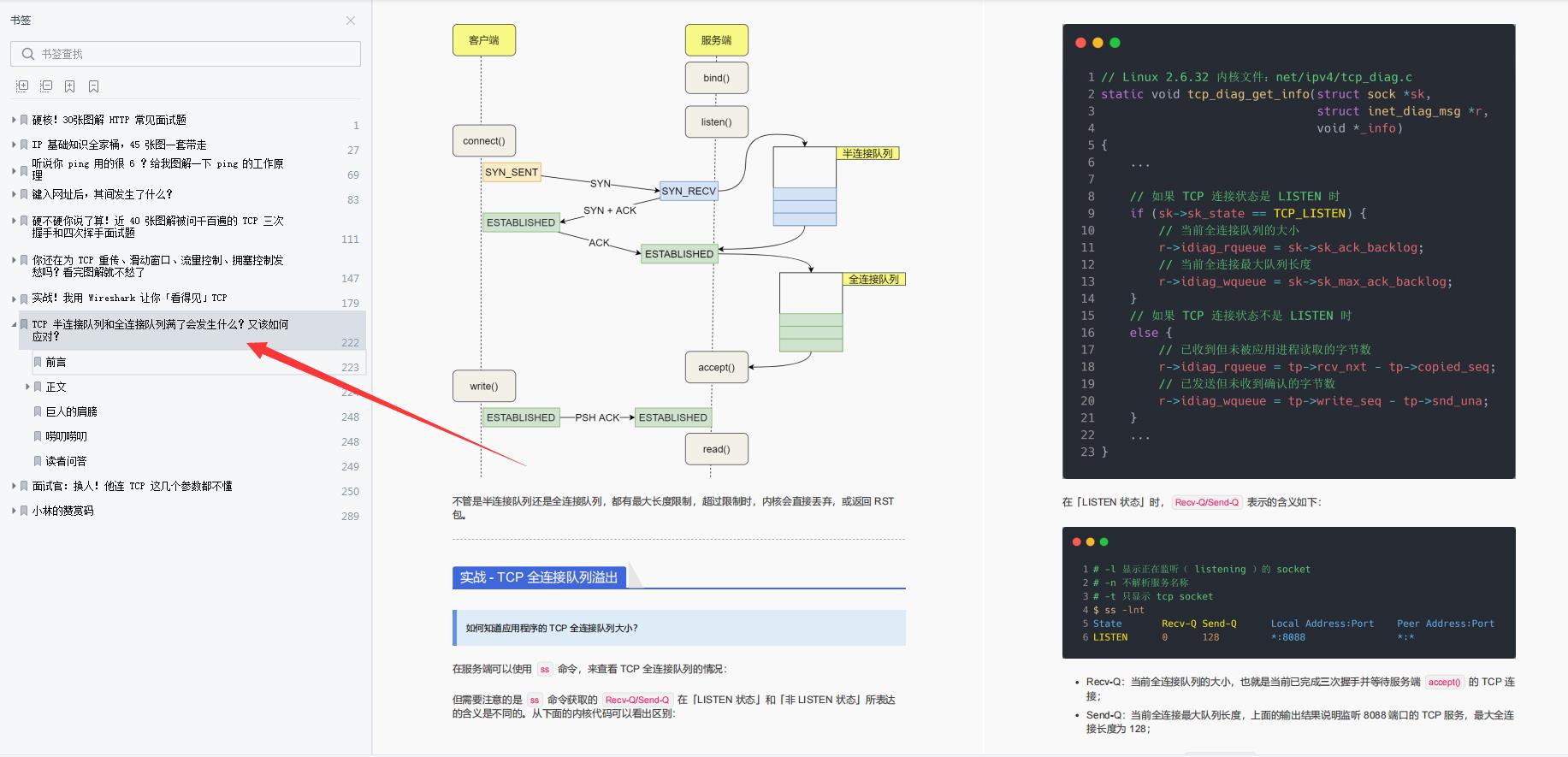Click the collapse all bookmarks icon
Screen dimensions: 1568x757
[46, 86]
